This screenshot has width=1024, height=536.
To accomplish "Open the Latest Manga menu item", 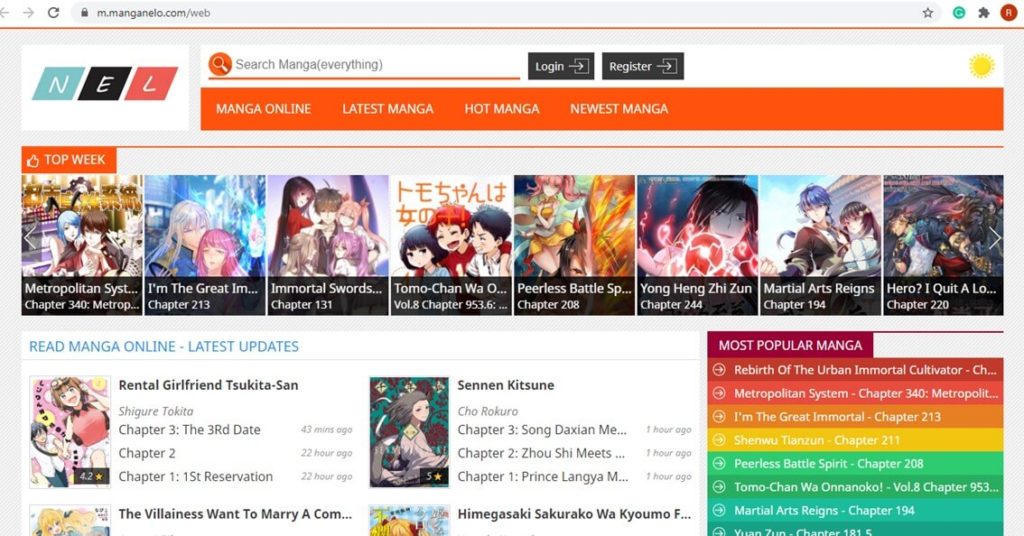I will [x=388, y=108].
